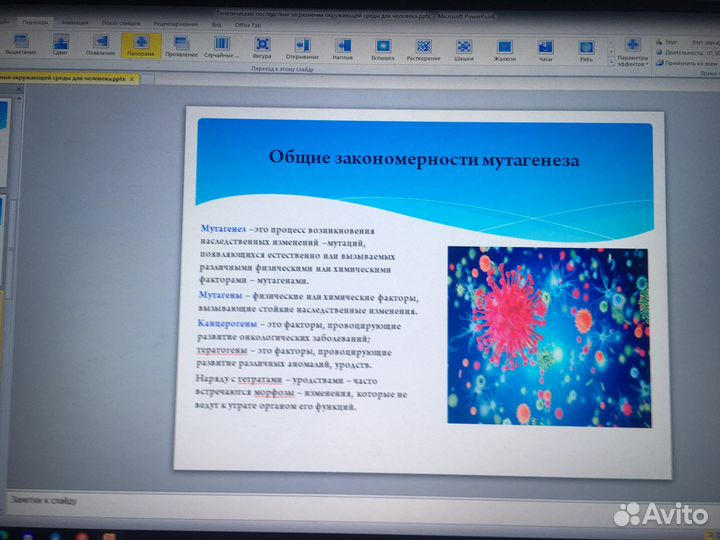This screenshot has width=720, height=540.
Task: Open the Office Tab ribbon tab
Action: (x=248, y=25)
